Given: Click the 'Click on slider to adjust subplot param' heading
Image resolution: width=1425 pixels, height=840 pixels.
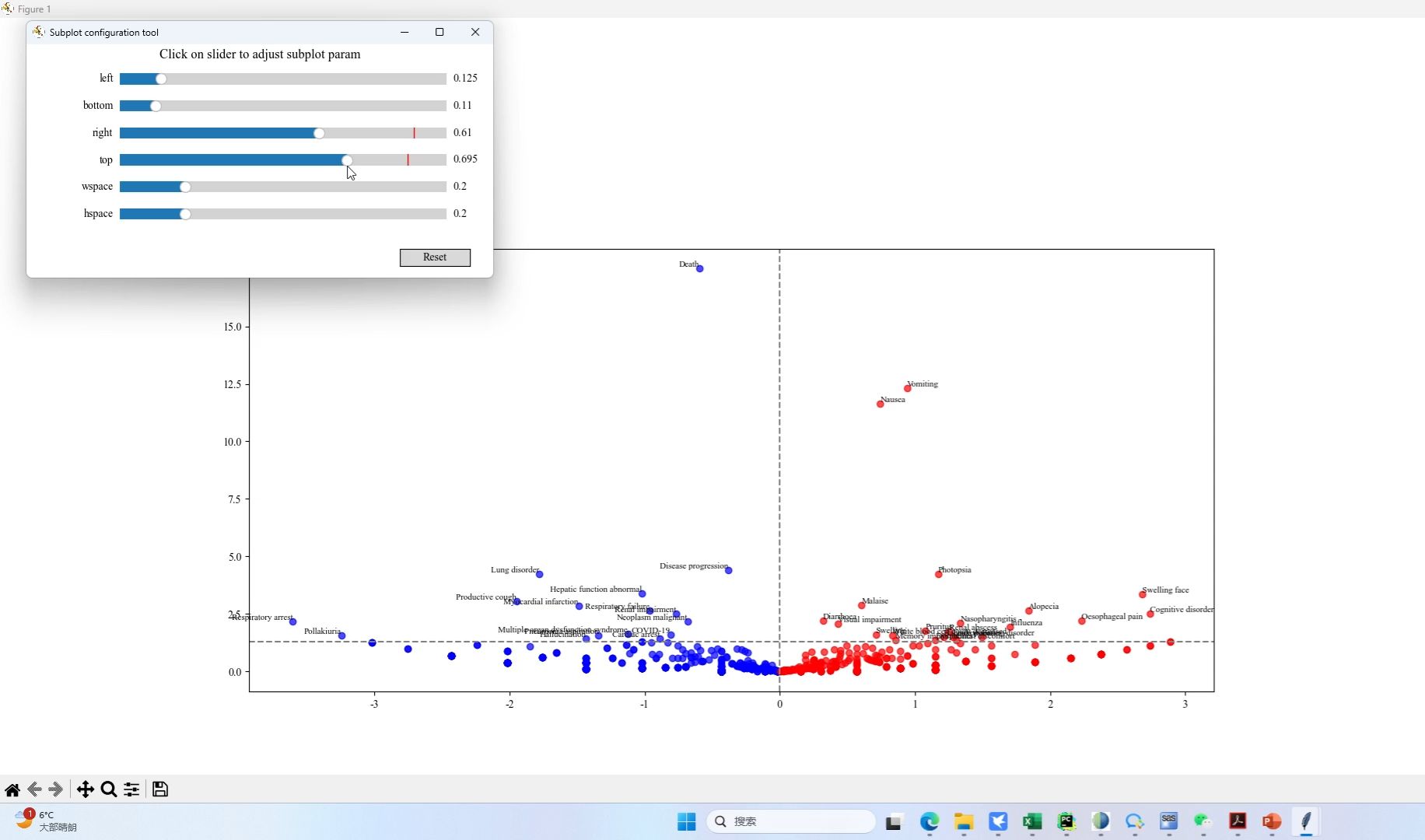Looking at the screenshot, I should point(260,54).
